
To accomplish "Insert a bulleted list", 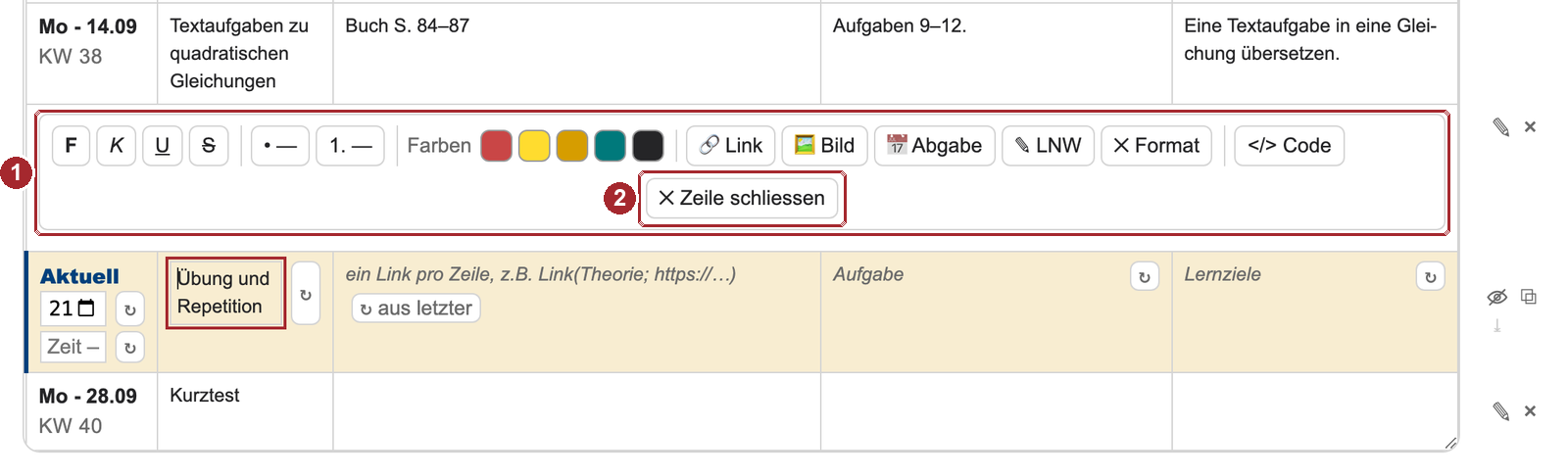I will 280,146.
